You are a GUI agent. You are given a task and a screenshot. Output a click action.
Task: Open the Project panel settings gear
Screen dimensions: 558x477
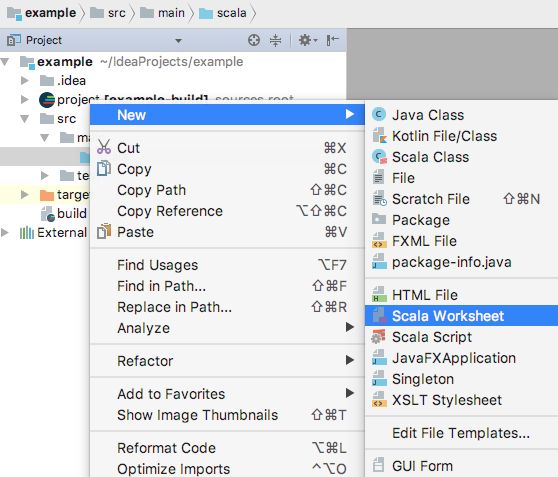coord(307,40)
